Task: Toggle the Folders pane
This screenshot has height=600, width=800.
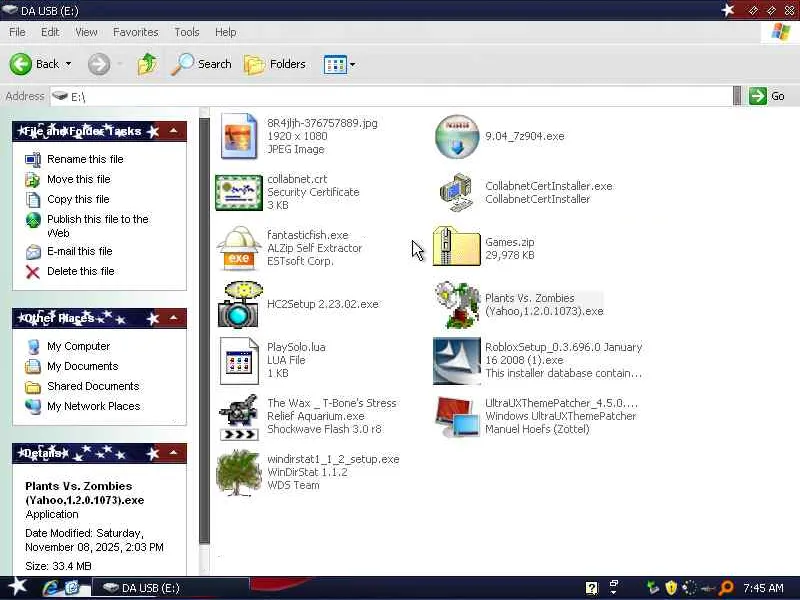Action: (x=274, y=64)
